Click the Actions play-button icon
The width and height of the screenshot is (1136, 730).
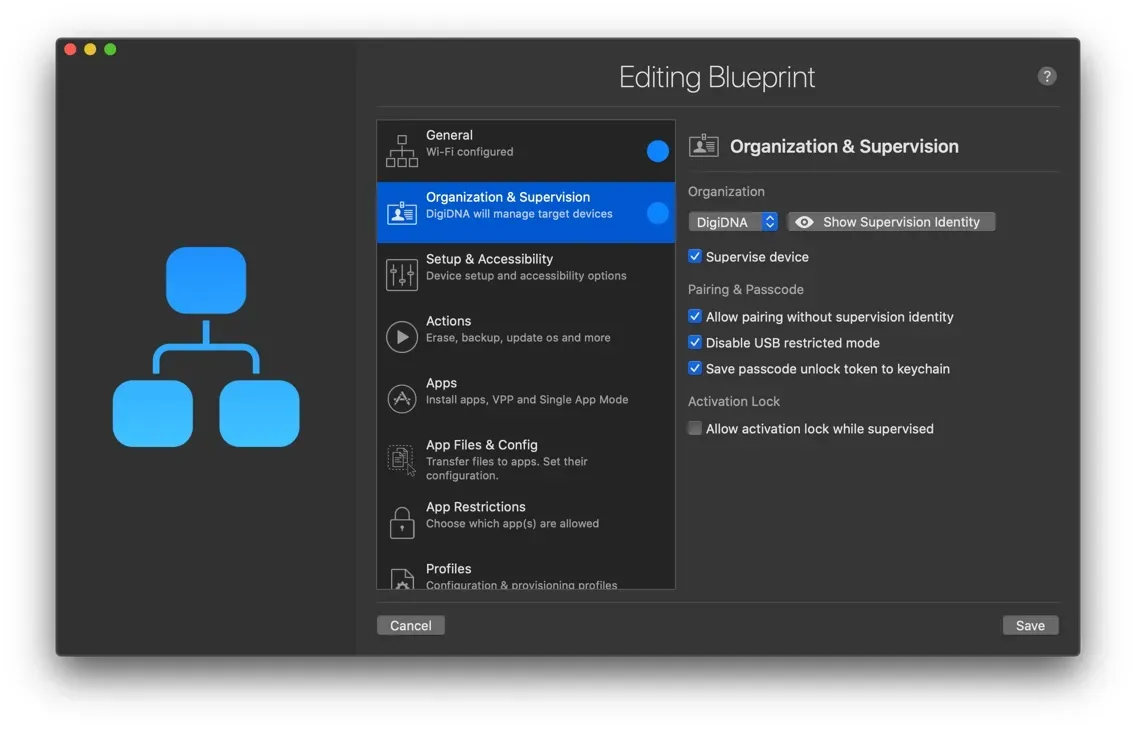[401, 336]
